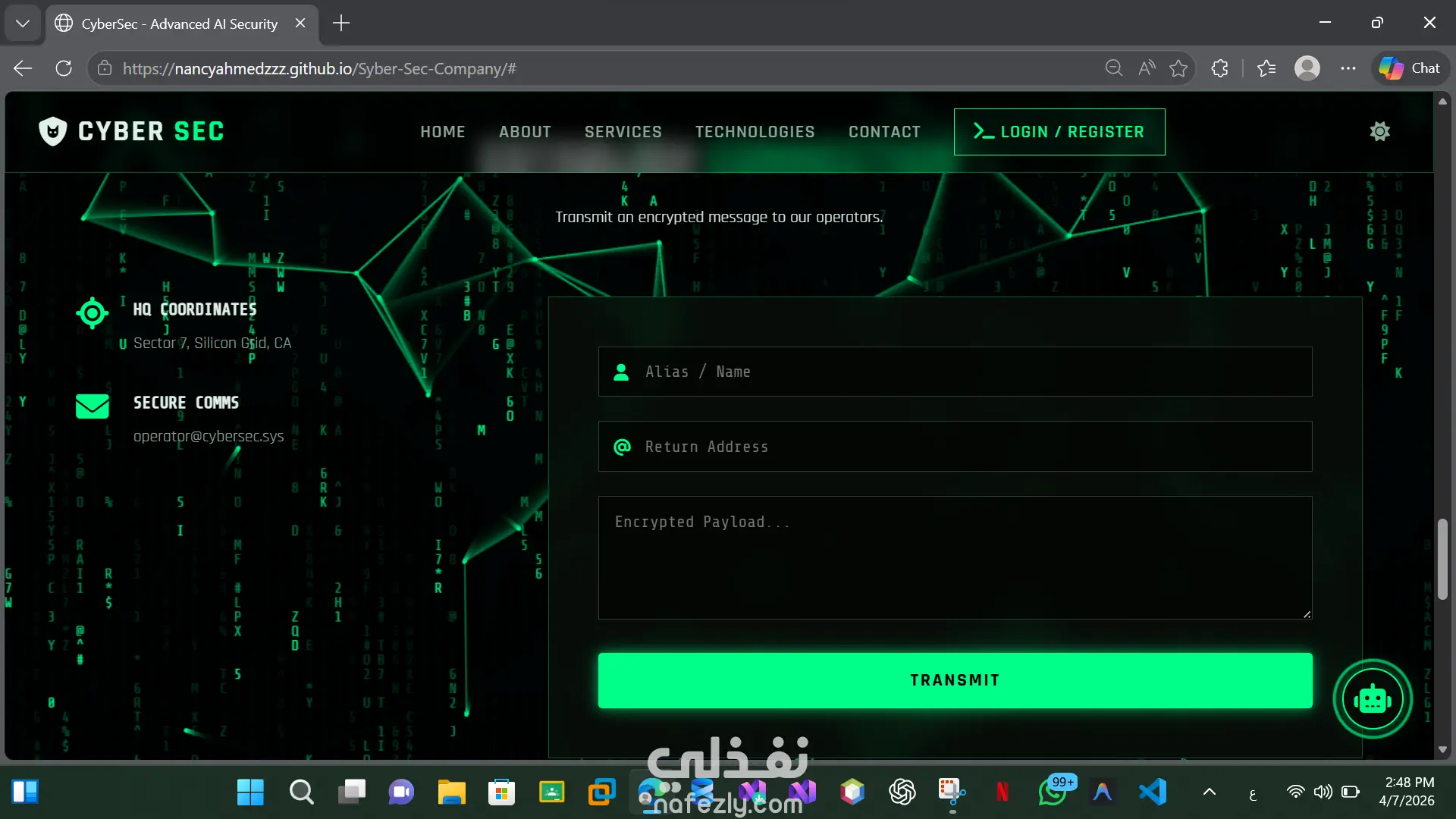Open the chatbot robot assistant icon
The width and height of the screenshot is (1456, 819).
click(1373, 699)
